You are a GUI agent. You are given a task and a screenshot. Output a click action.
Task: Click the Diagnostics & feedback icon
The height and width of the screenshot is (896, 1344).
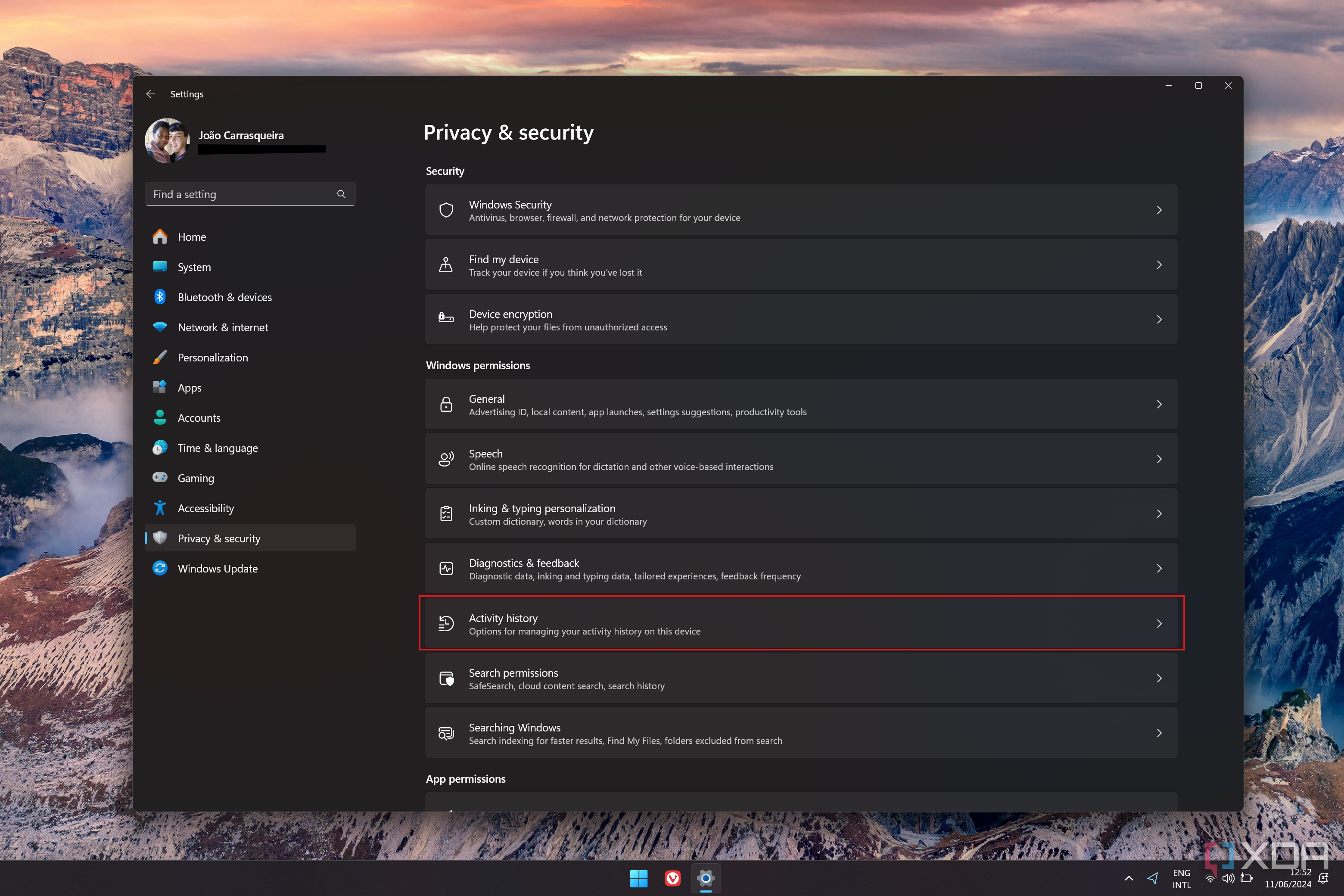446,568
